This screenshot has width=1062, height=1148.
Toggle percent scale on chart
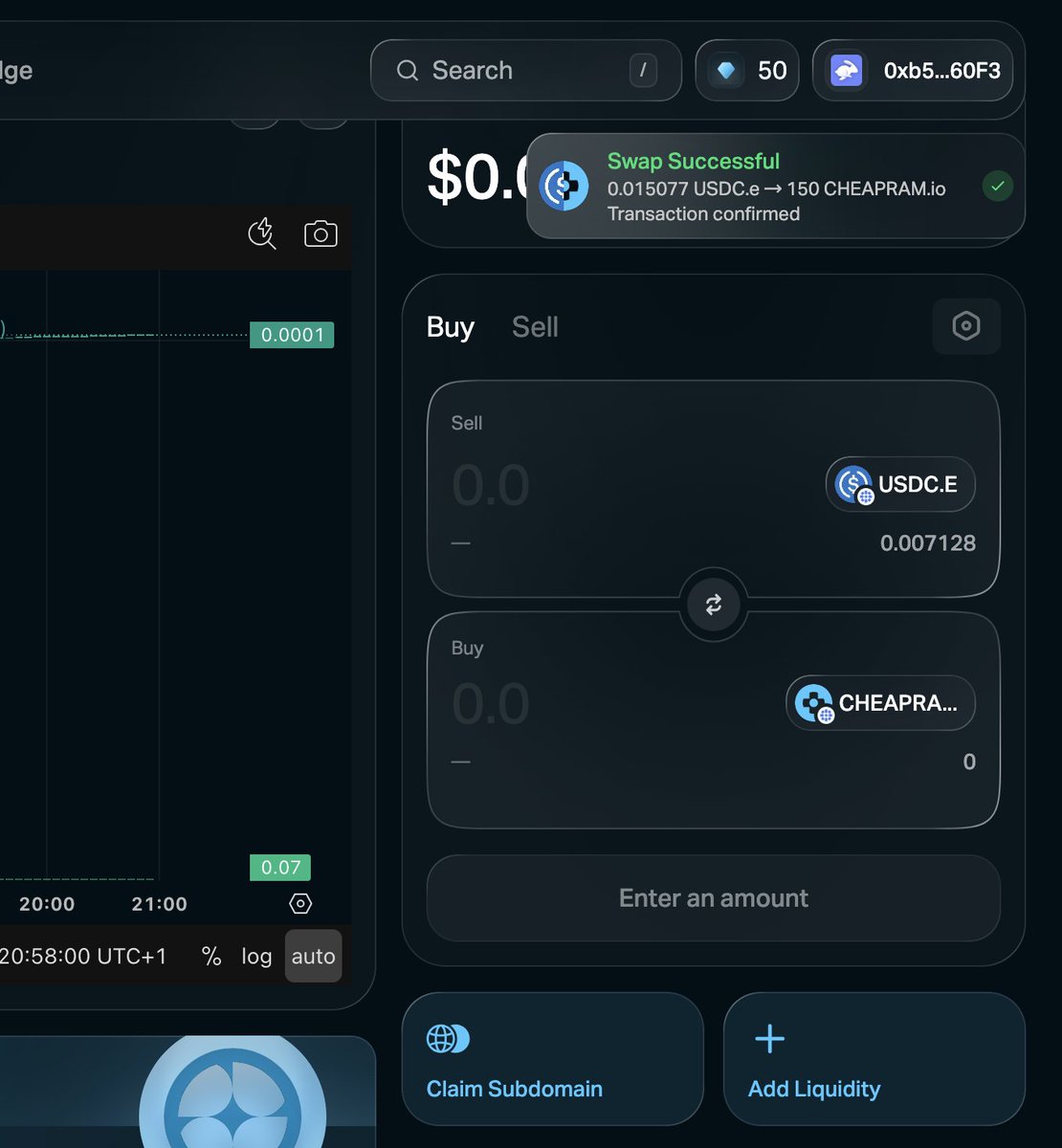click(211, 957)
